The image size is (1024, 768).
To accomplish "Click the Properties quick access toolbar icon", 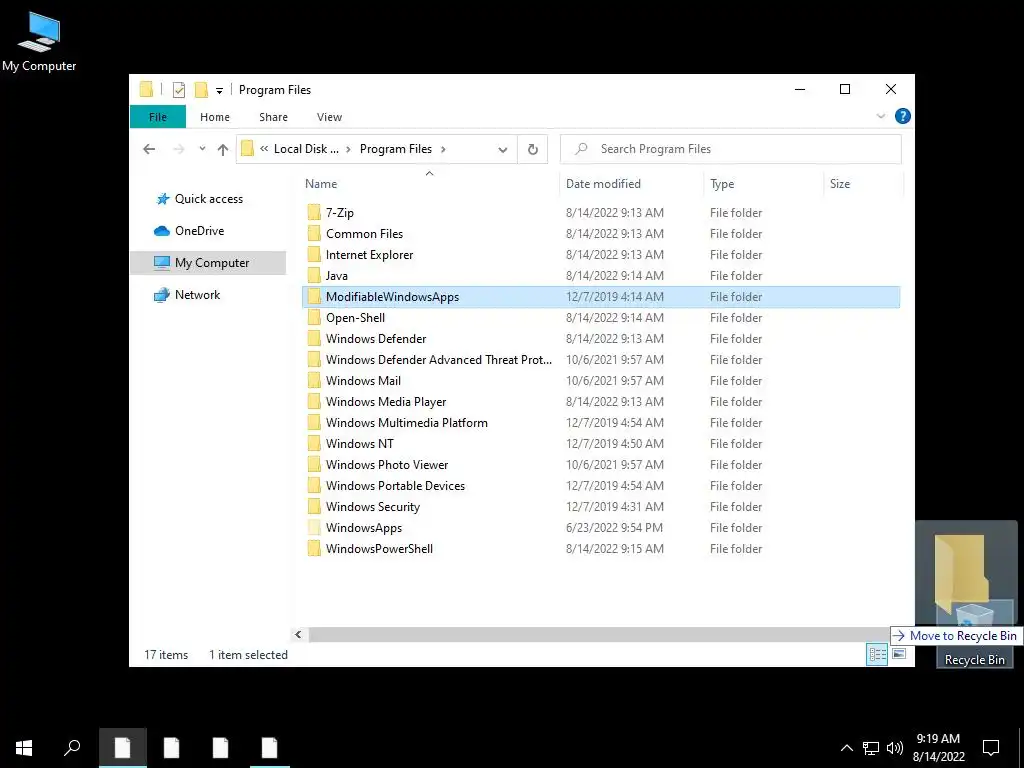I will (178, 90).
